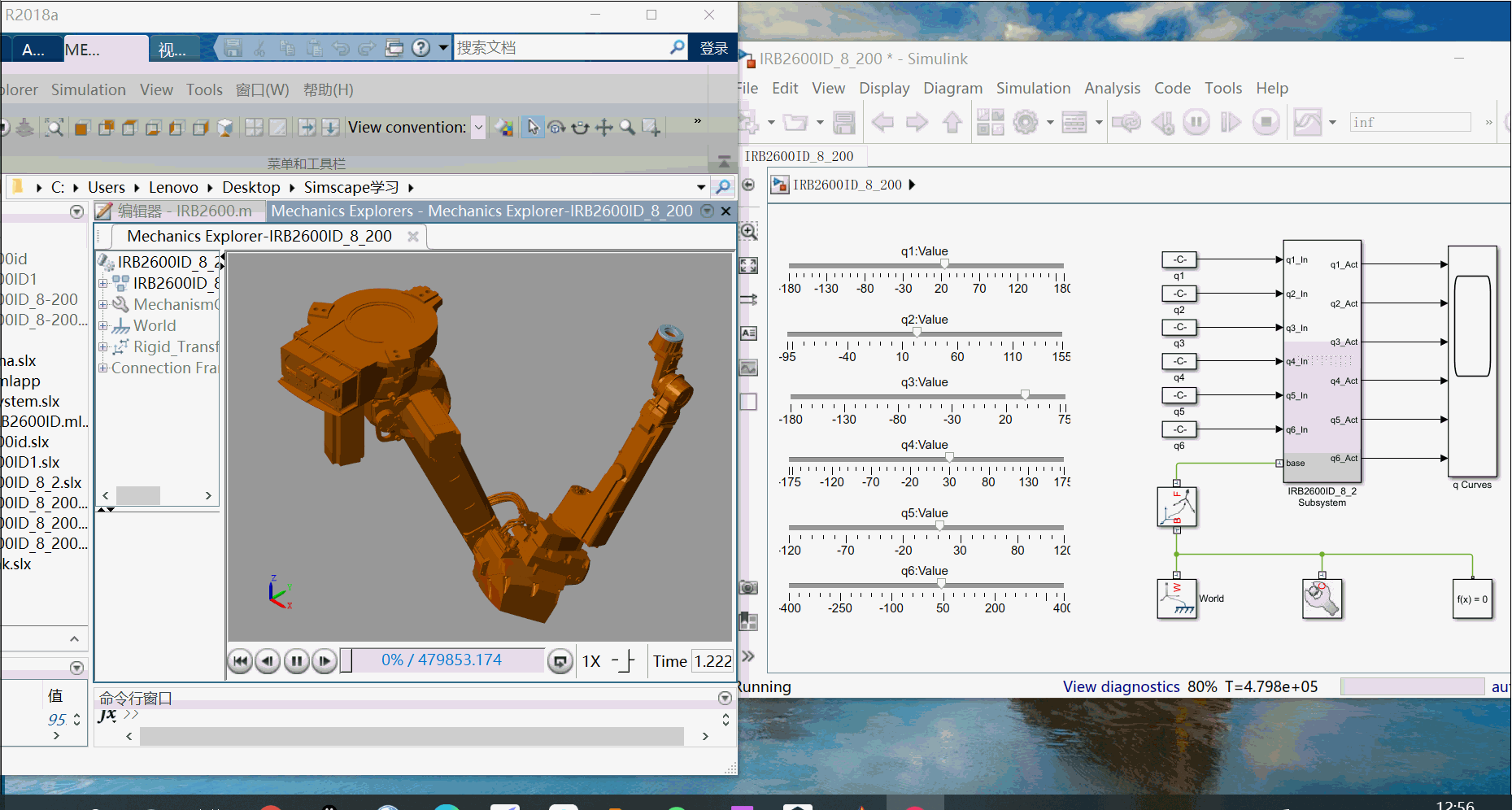Open the Simulink scope button dropdown arrow
The image size is (1512, 810).
(x=1332, y=123)
